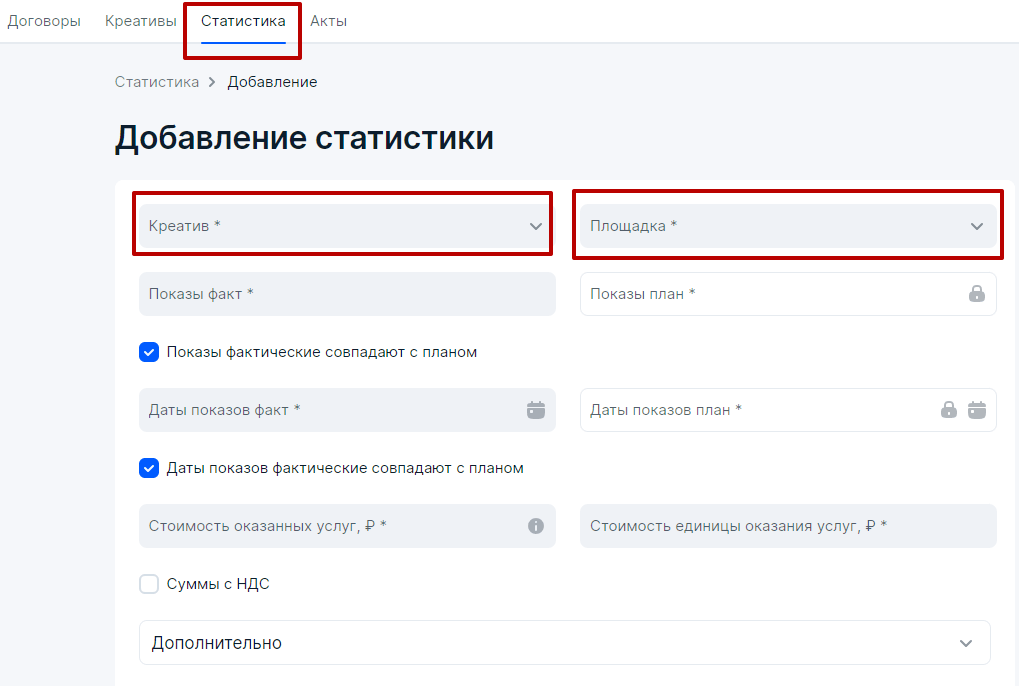This screenshot has height=686, width=1019.
Task: Enable the Суммы с НДС checkbox
Action: (149, 583)
